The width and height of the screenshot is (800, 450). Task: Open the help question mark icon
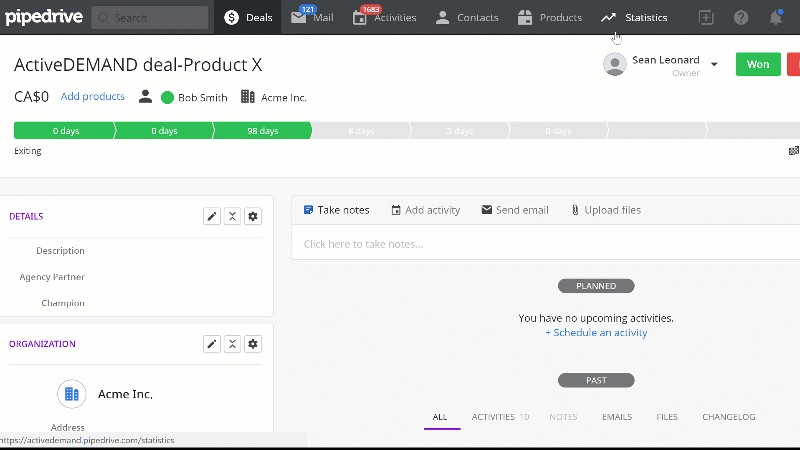[x=741, y=18]
